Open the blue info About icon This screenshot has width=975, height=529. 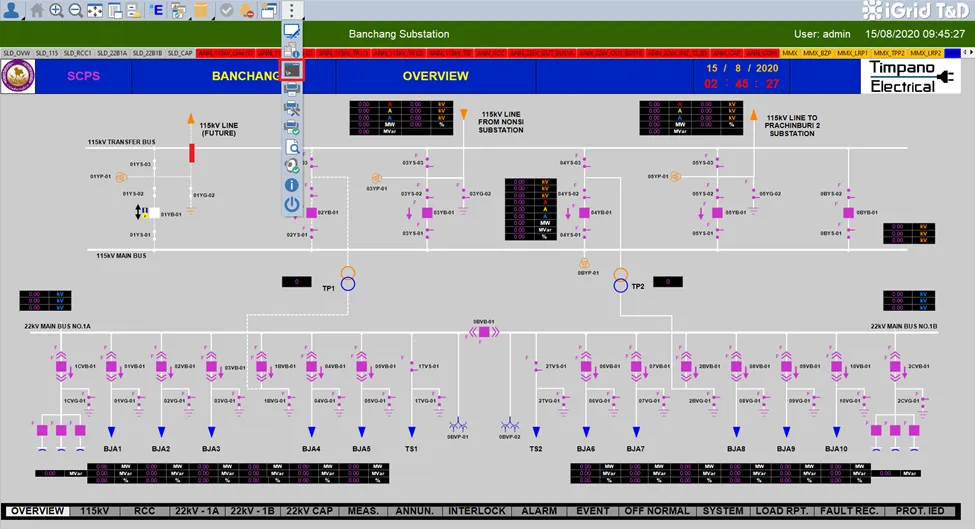292,185
